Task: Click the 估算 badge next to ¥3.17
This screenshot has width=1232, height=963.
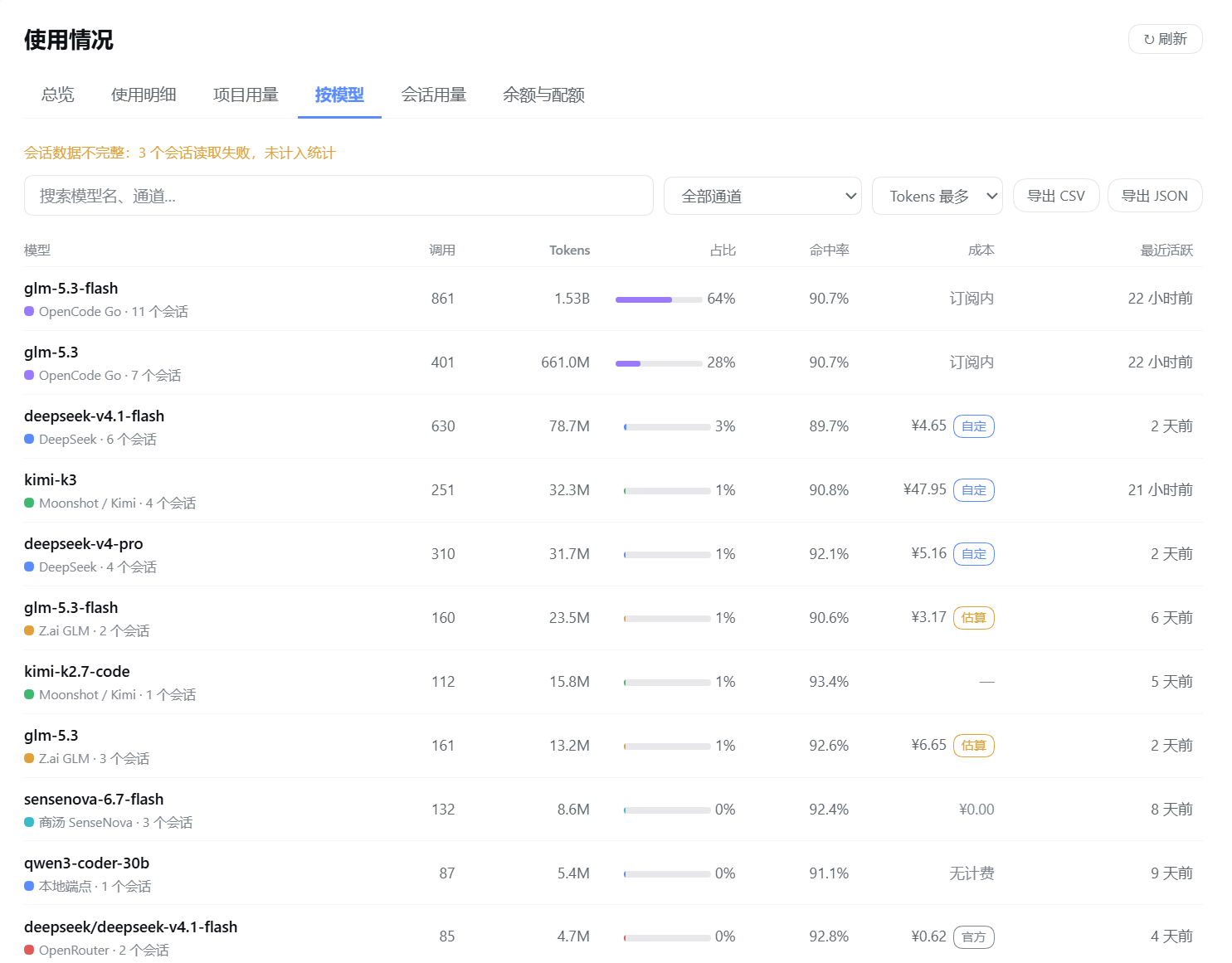Action: [x=974, y=618]
